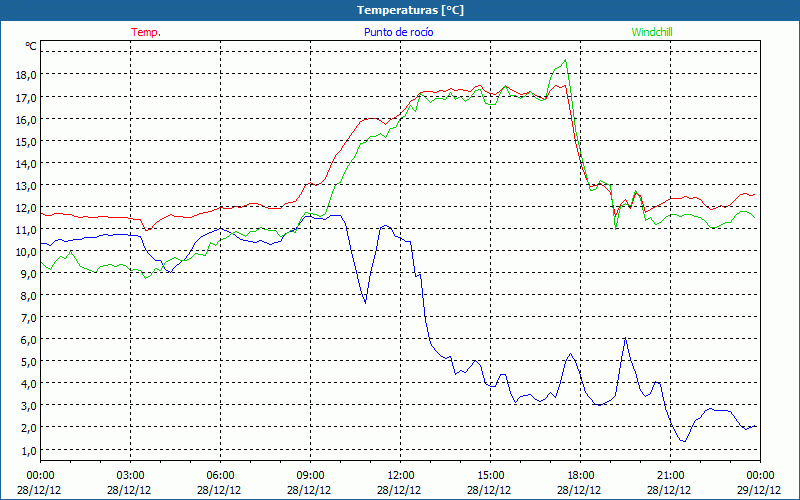Click the 18:00 time axis label
Viewport: 800px width, 500px height.
[580, 476]
